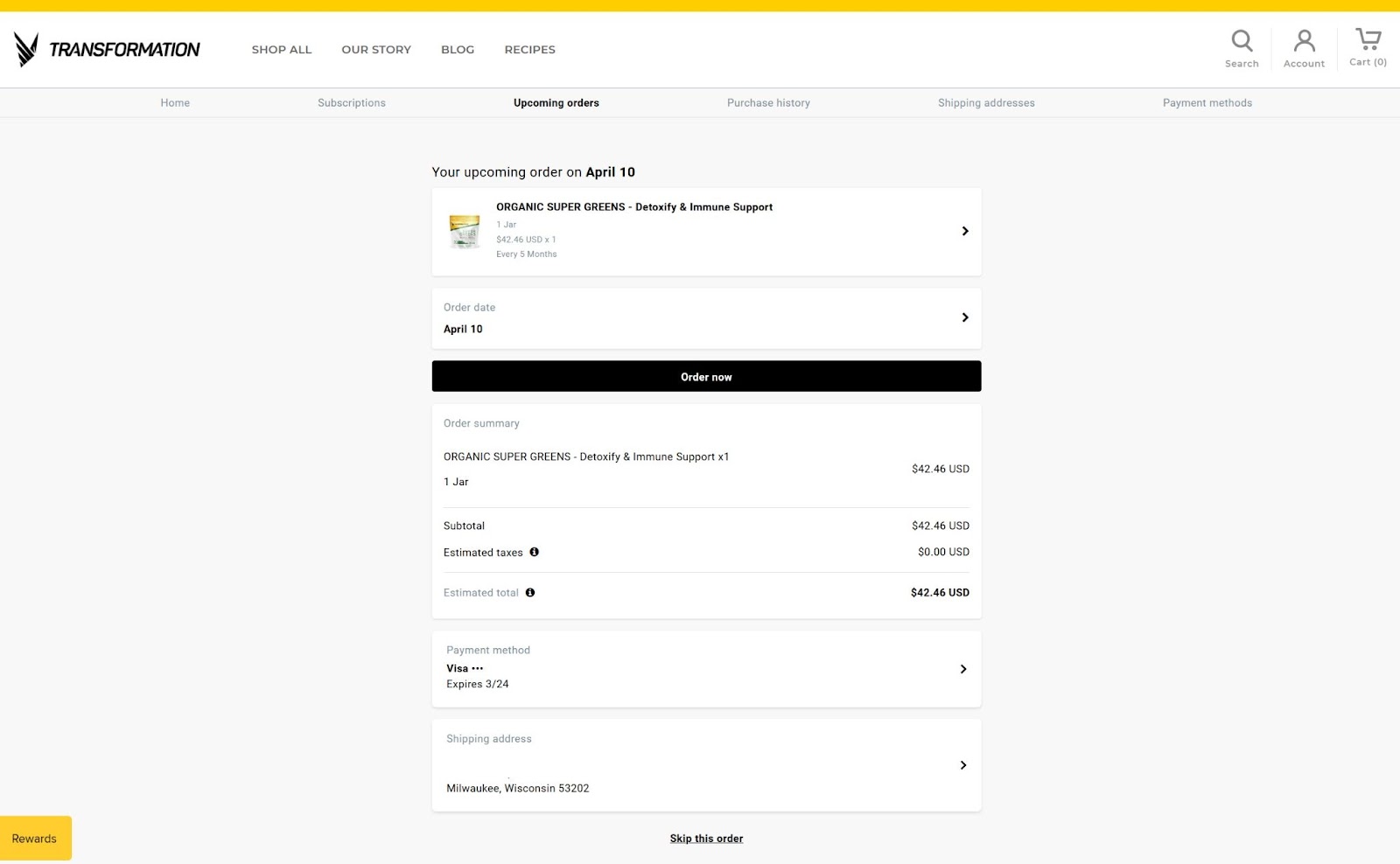Click the Expires 3/24 text

pos(478,684)
